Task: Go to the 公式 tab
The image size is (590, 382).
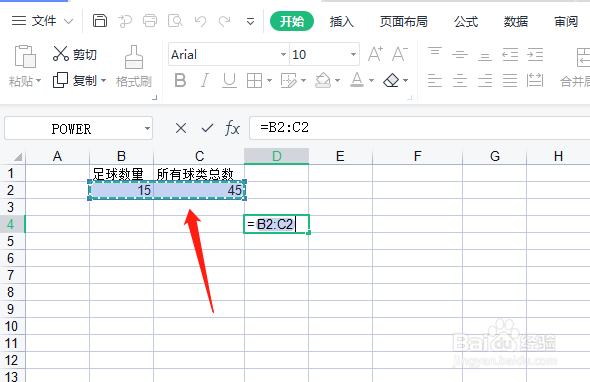Action: coord(466,21)
